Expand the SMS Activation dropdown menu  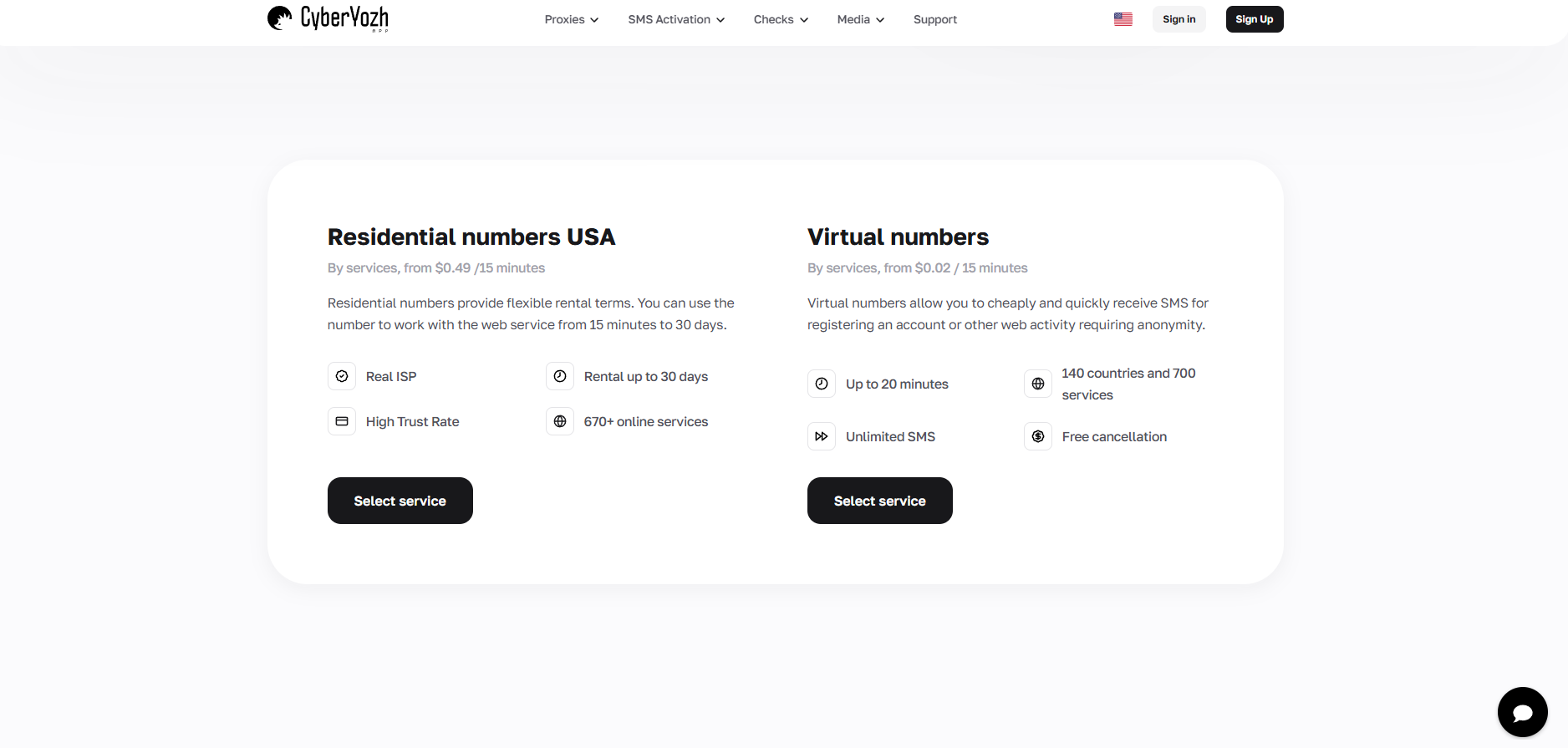[676, 19]
